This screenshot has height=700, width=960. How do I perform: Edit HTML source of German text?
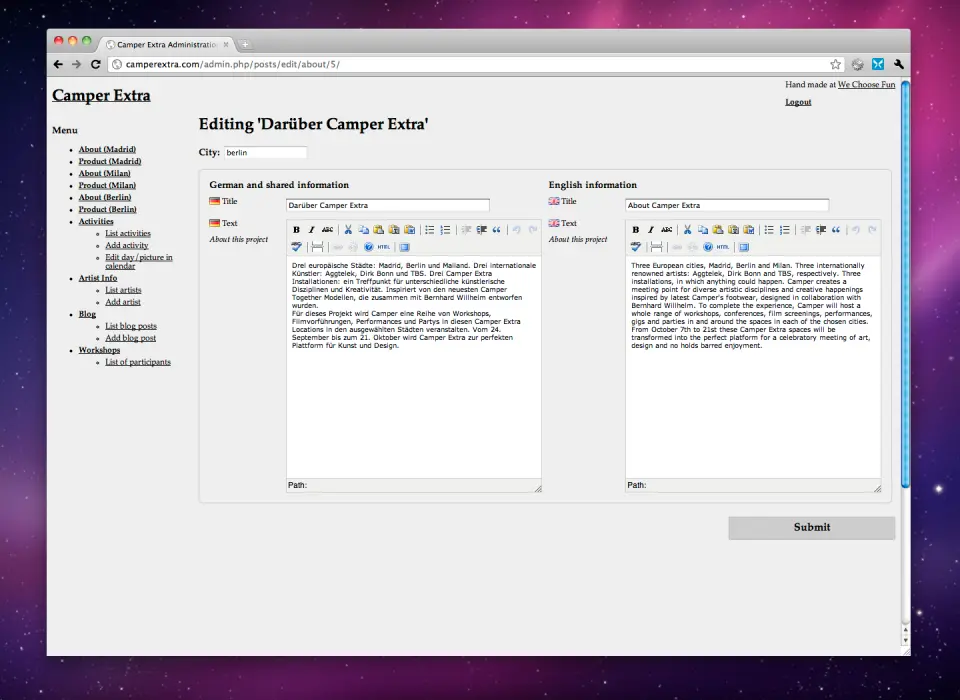pyautogui.click(x=384, y=247)
